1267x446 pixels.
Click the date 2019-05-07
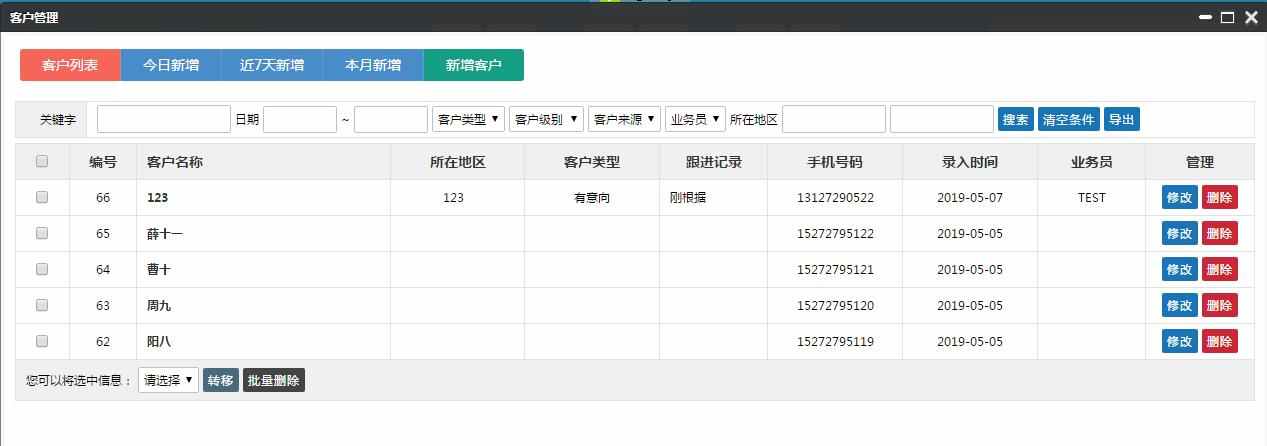[x=970, y=198]
